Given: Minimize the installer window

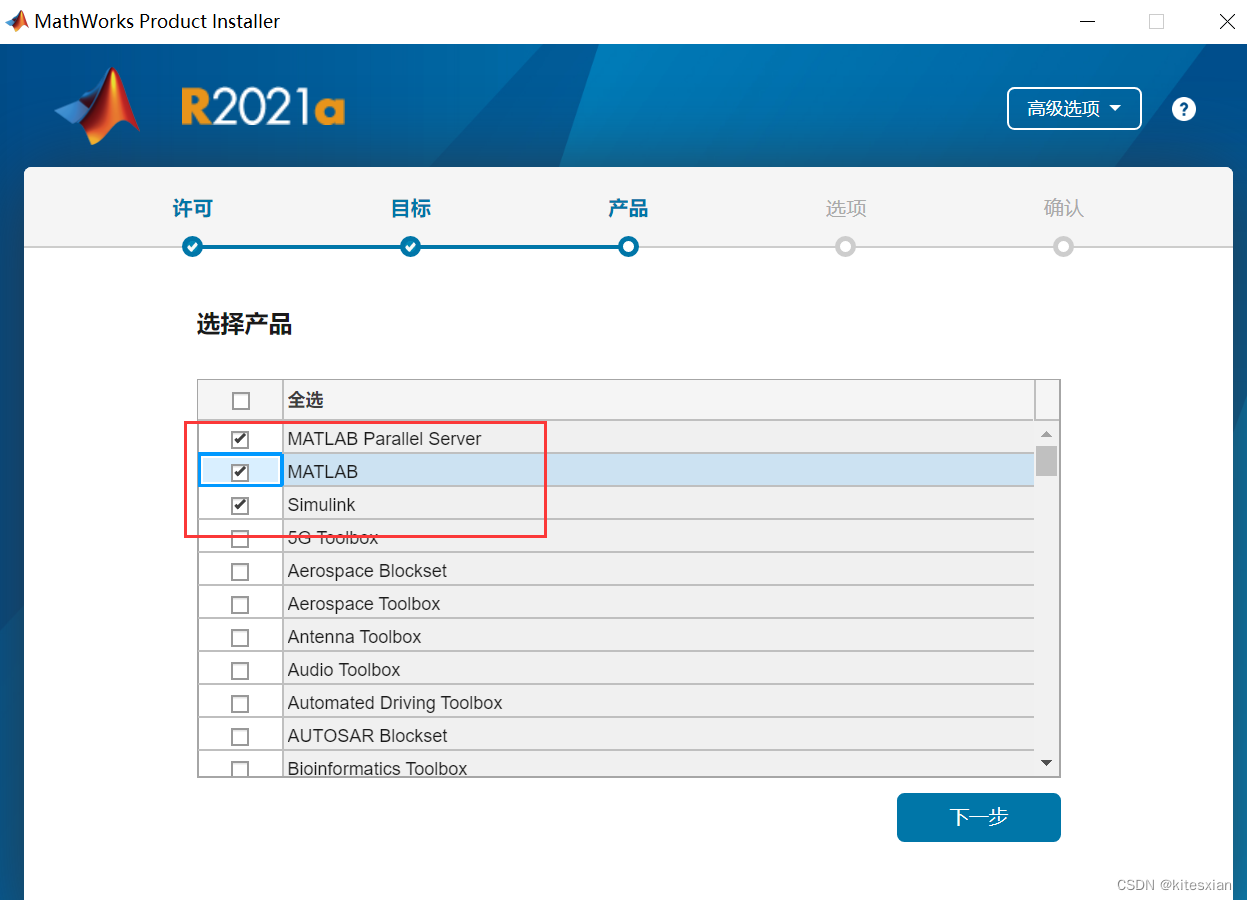Looking at the screenshot, I should (x=1087, y=21).
